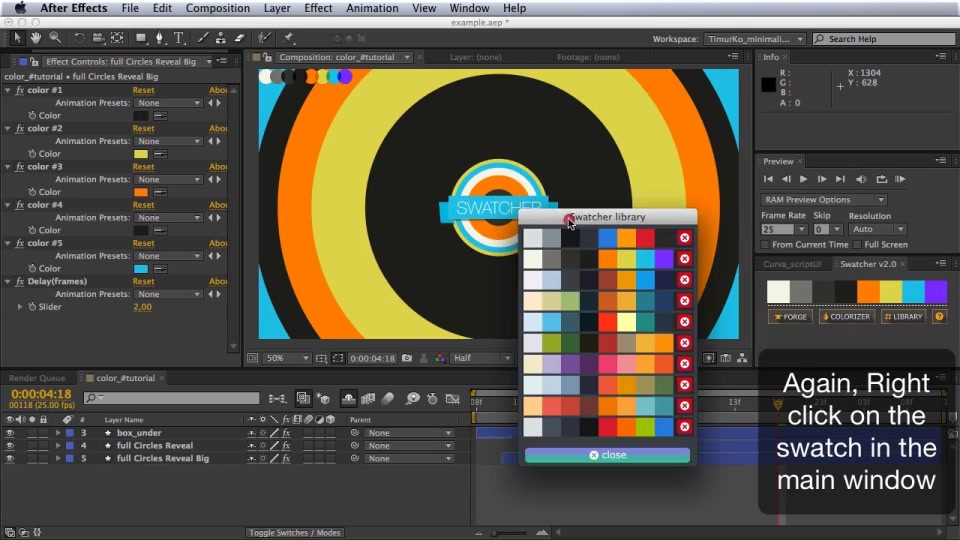Select the Clone Stamp tool

click(221, 38)
